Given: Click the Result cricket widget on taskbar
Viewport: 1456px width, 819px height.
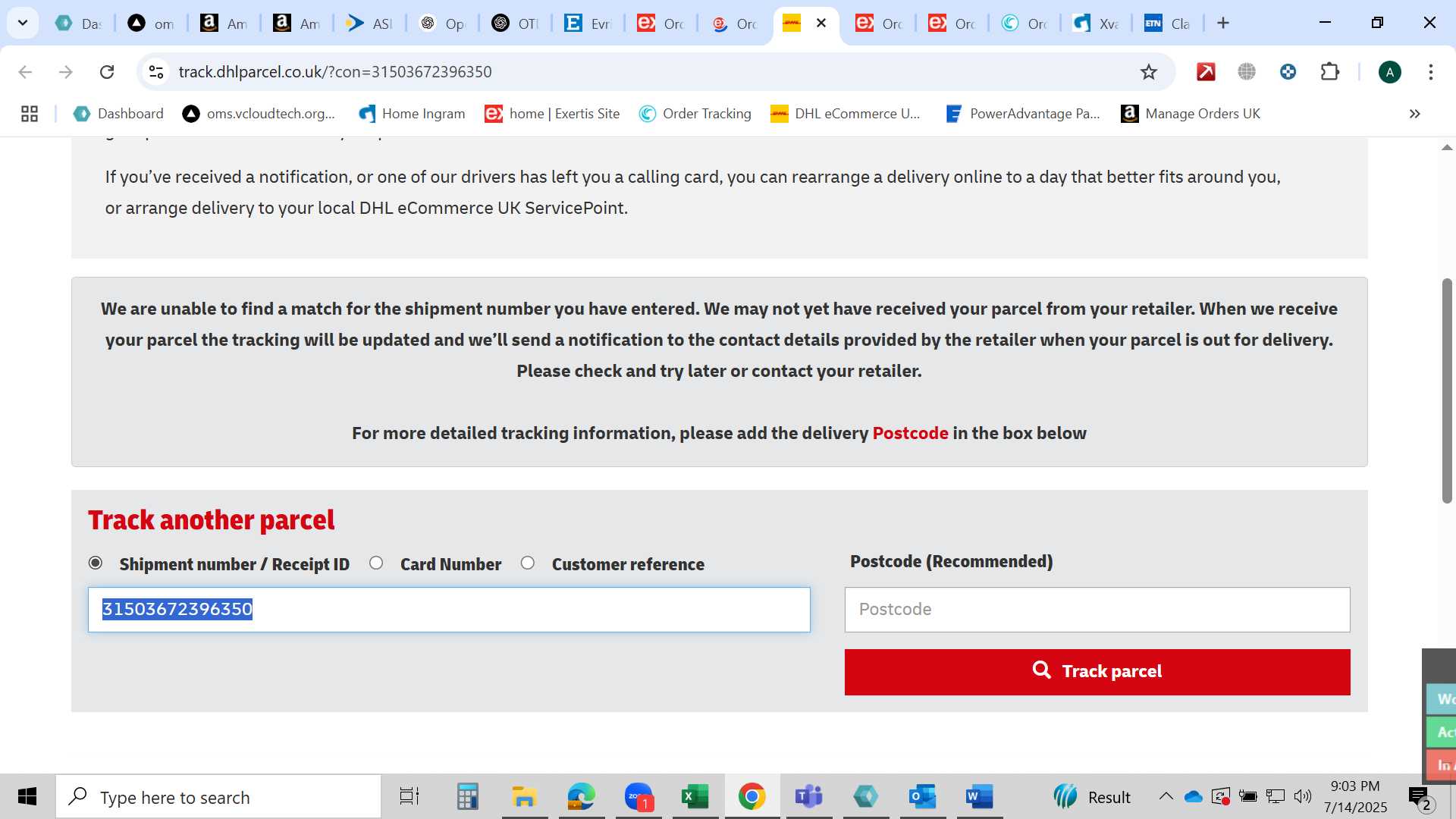Looking at the screenshot, I should (1092, 797).
